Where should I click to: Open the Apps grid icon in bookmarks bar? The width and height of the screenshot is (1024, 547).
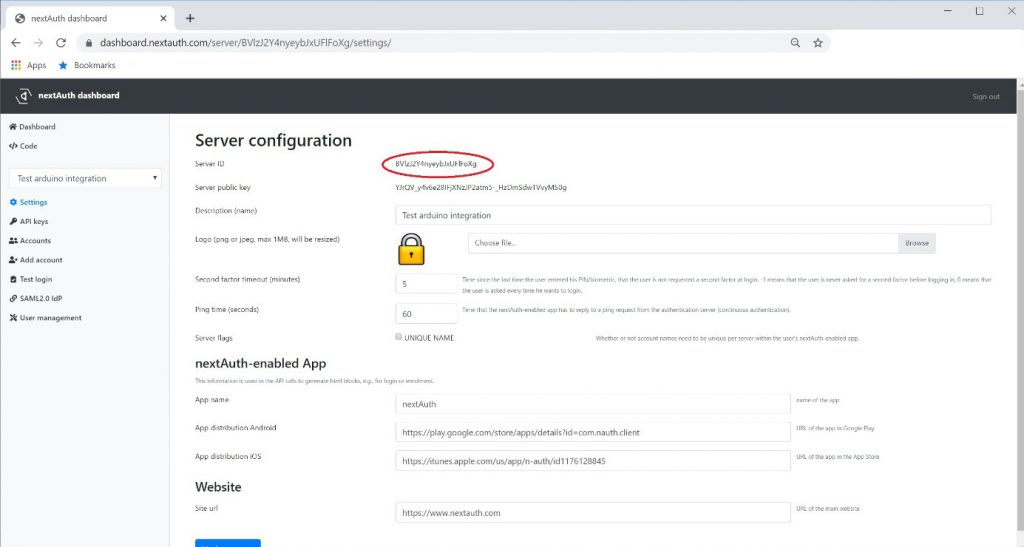click(x=16, y=65)
